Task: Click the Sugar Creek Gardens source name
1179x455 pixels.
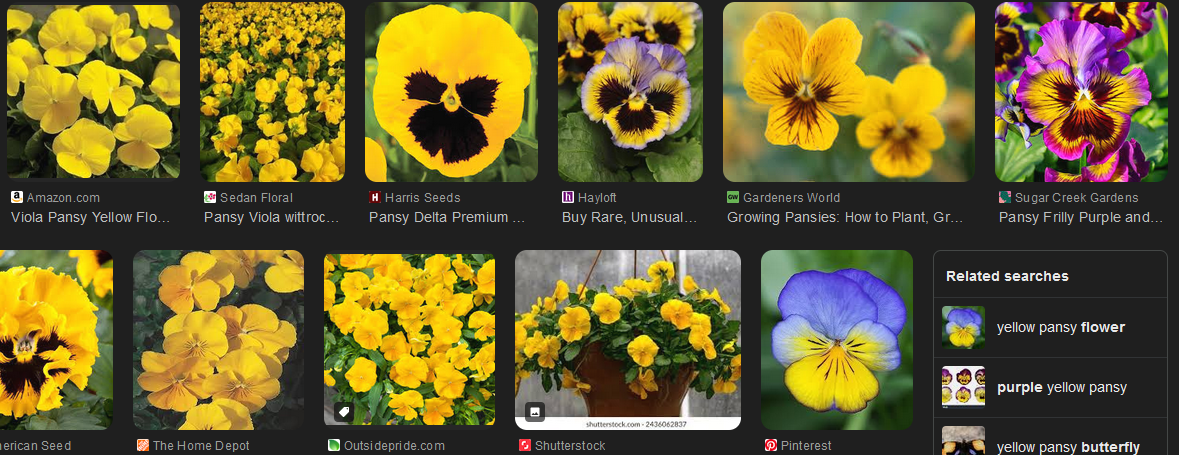Action: click(1077, 198)
